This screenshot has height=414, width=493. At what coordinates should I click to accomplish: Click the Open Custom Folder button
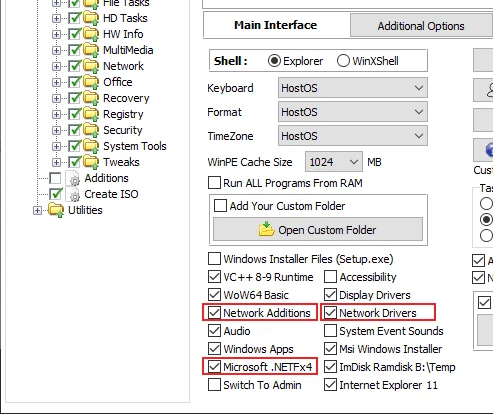click(318, 230)
